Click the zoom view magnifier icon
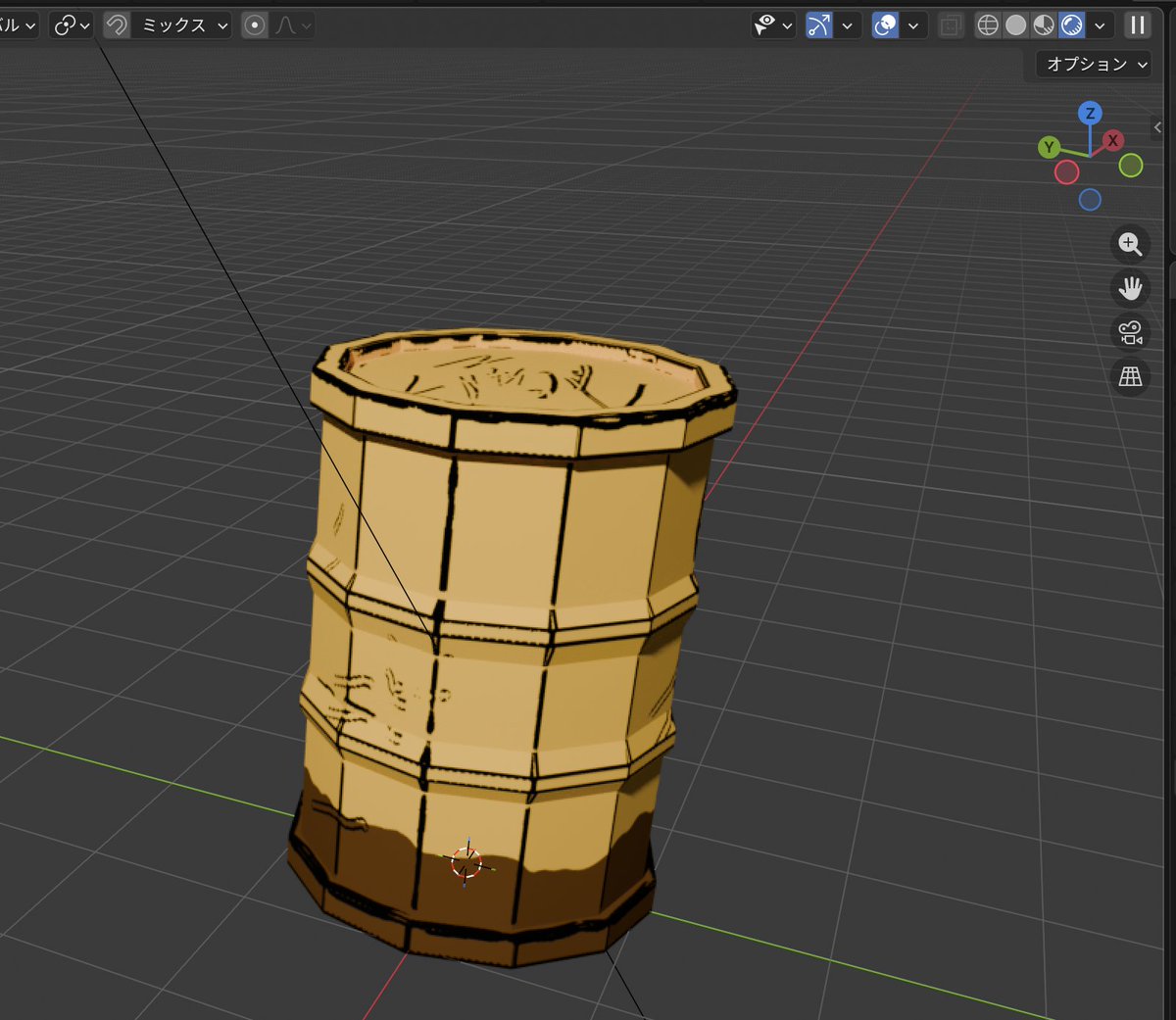Image resolution: width=1176 pixels, height=1020 pixels. pyautogui.click(x=1130, y=244)
